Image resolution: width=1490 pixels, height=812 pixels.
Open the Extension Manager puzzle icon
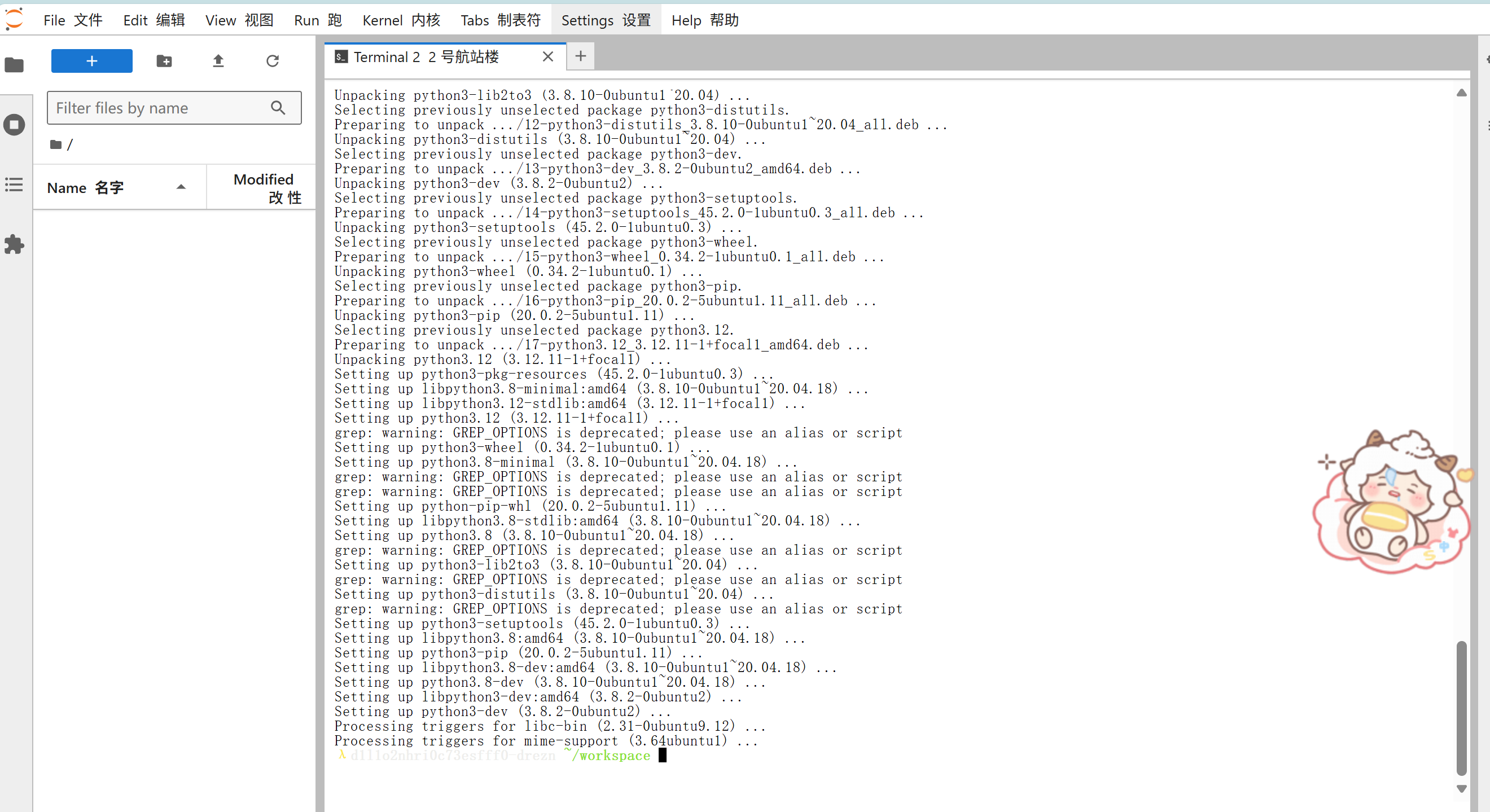pyautogui.click(x=15, y=245)
